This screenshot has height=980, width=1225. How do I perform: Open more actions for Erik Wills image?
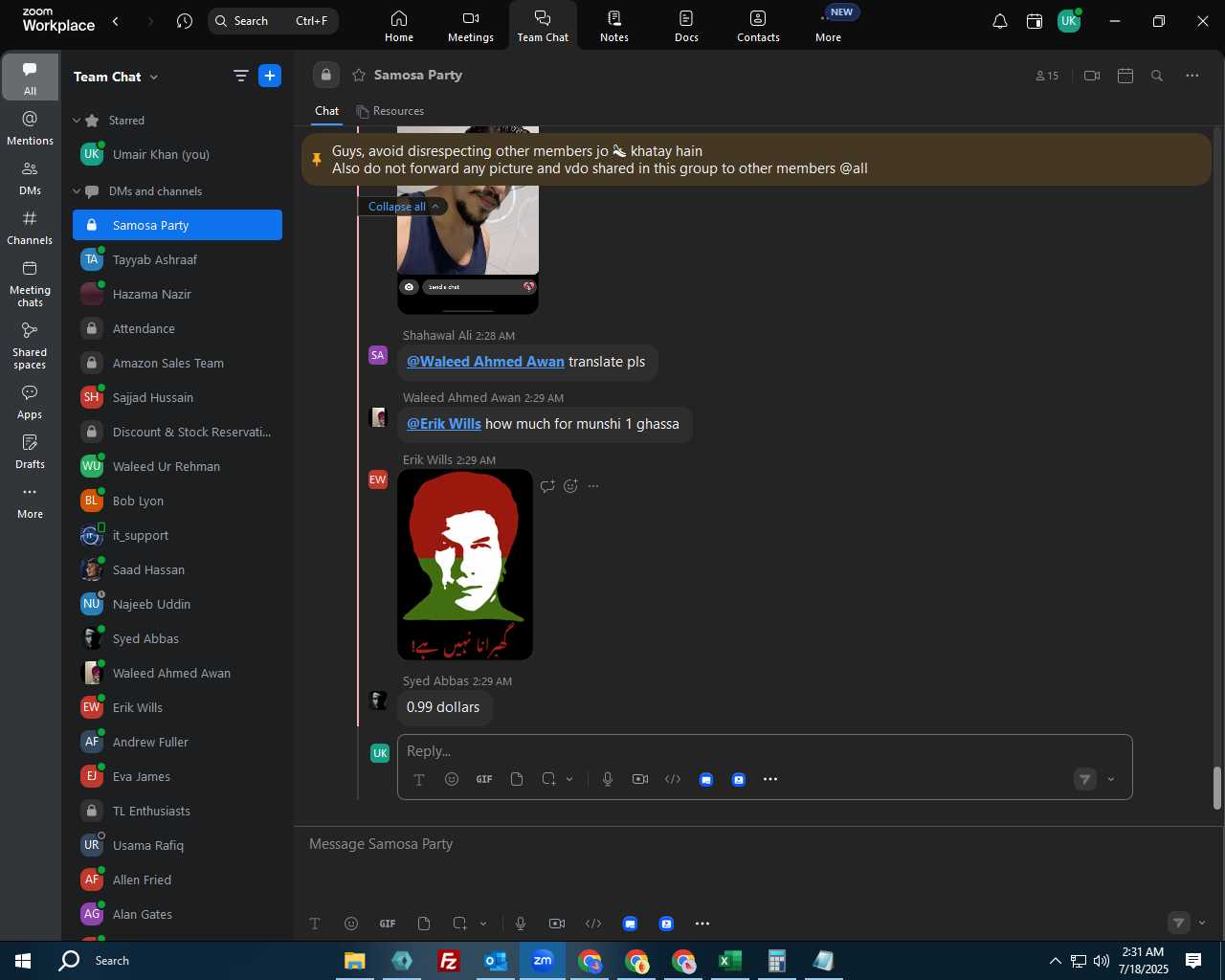(x=593, y=486)
